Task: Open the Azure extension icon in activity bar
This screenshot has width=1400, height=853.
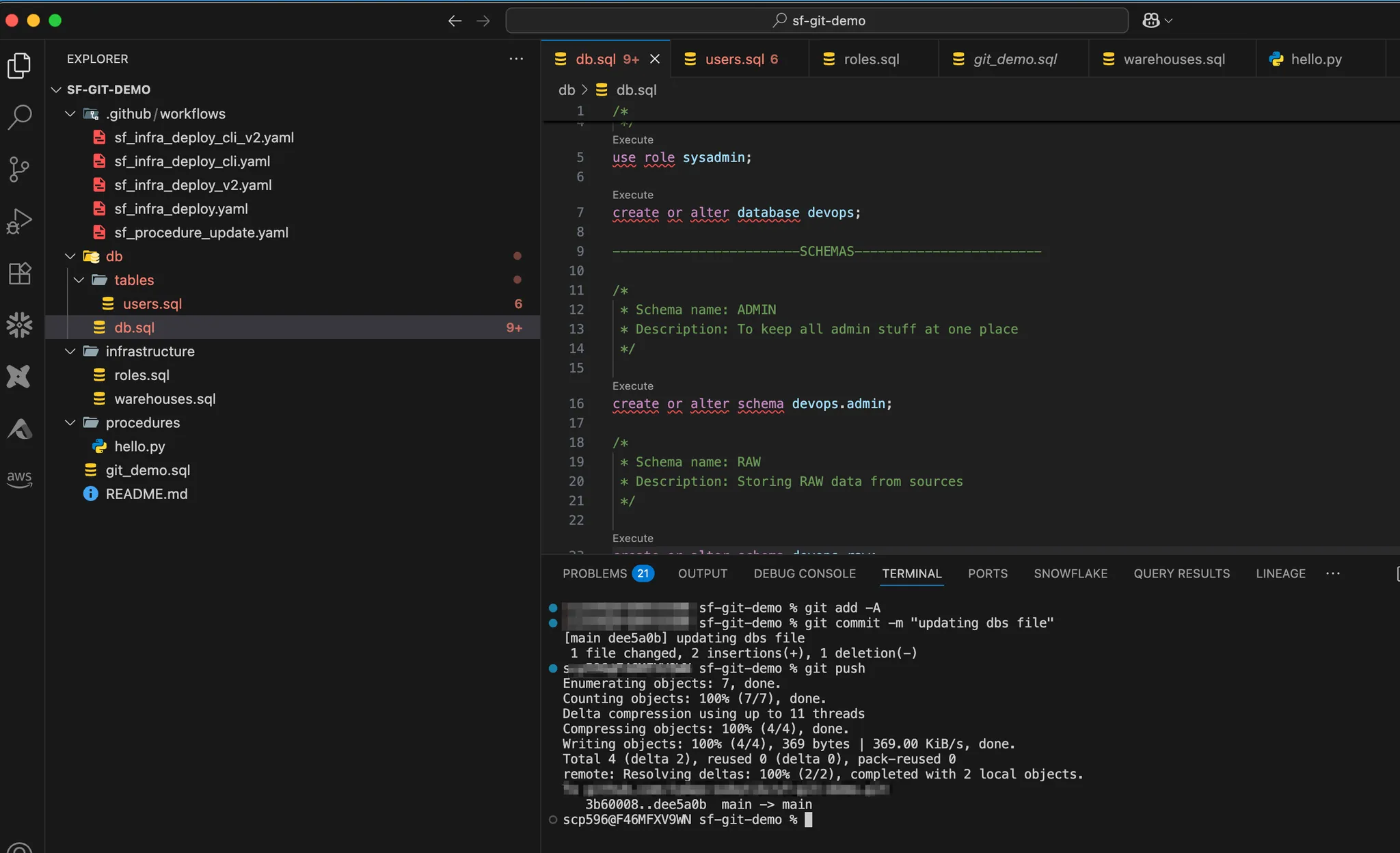Action: coord(19,429)
